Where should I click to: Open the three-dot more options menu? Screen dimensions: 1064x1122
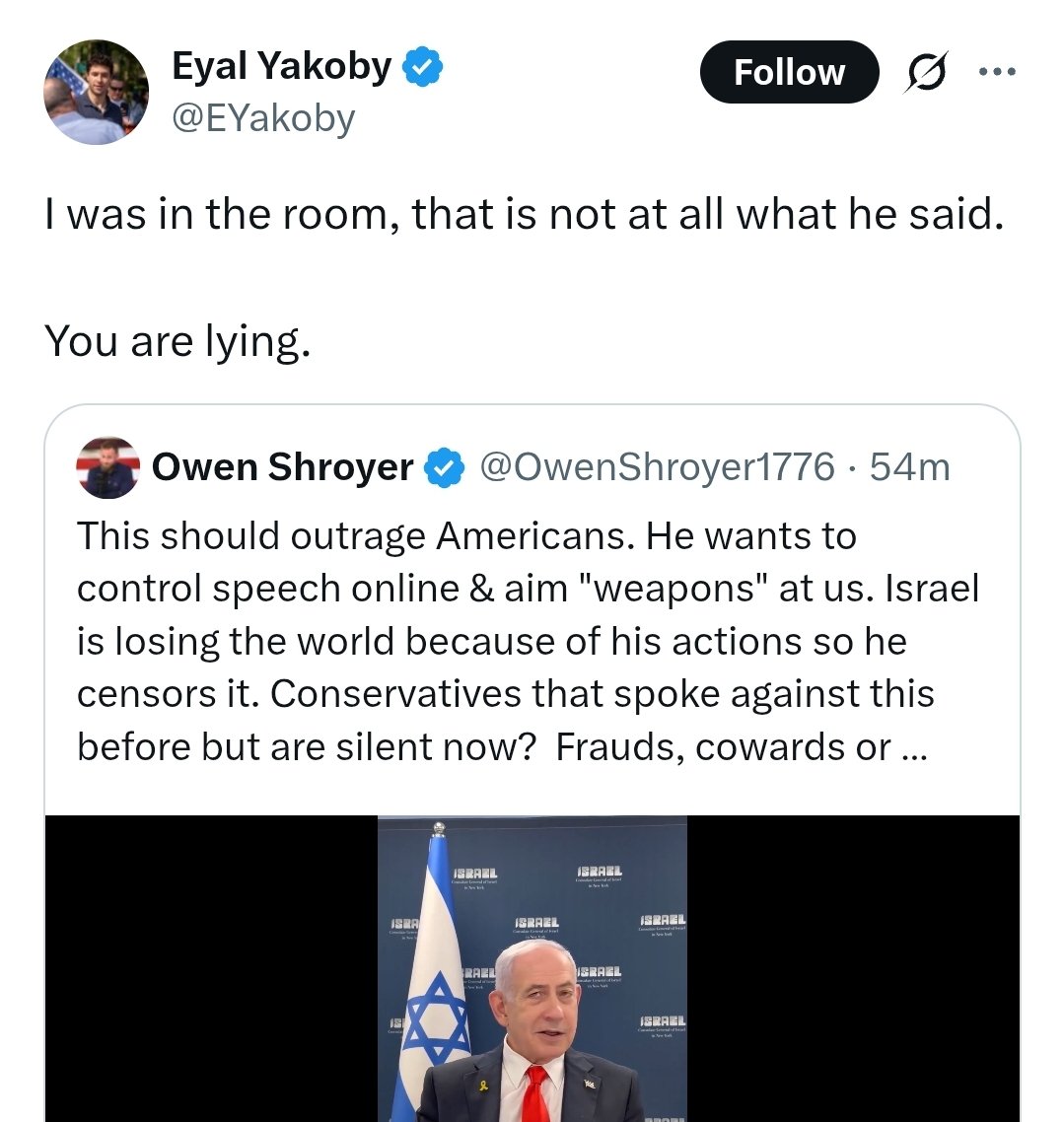click(996, 72)
